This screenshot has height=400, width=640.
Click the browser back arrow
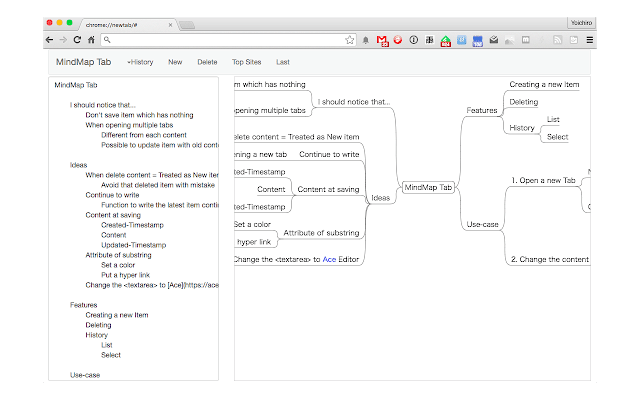click(50, 40)
